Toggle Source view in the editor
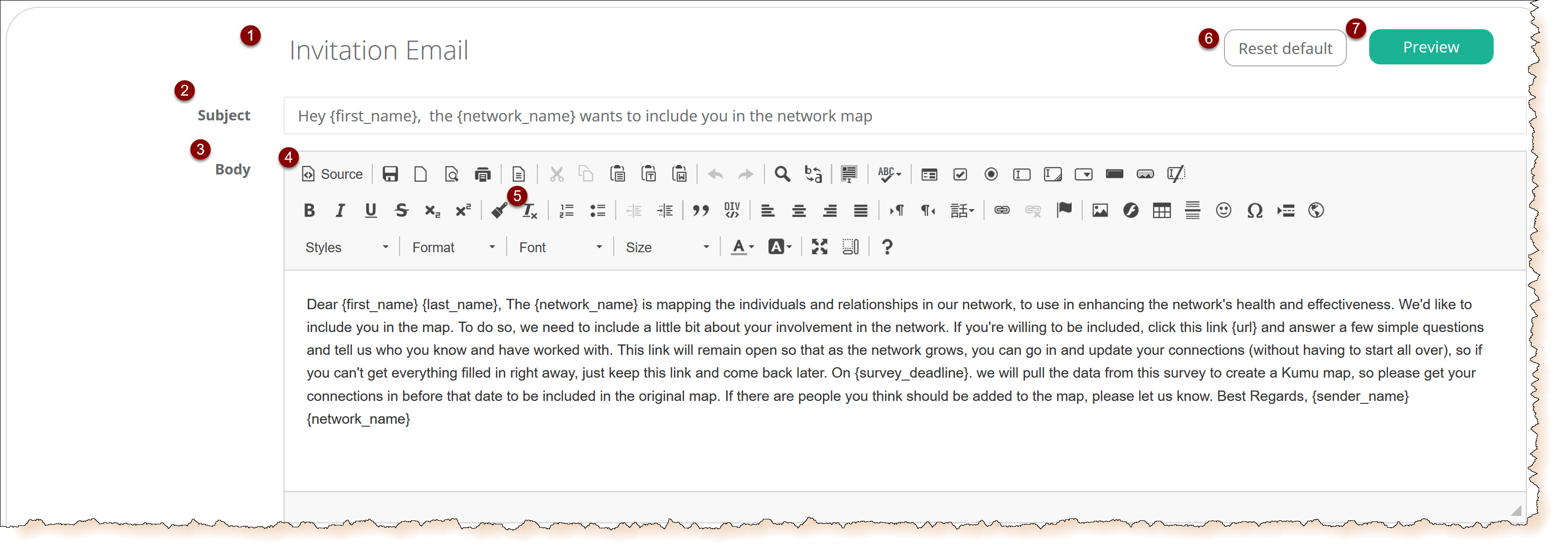Viewport: 1568px width, 558px height. 332,174
